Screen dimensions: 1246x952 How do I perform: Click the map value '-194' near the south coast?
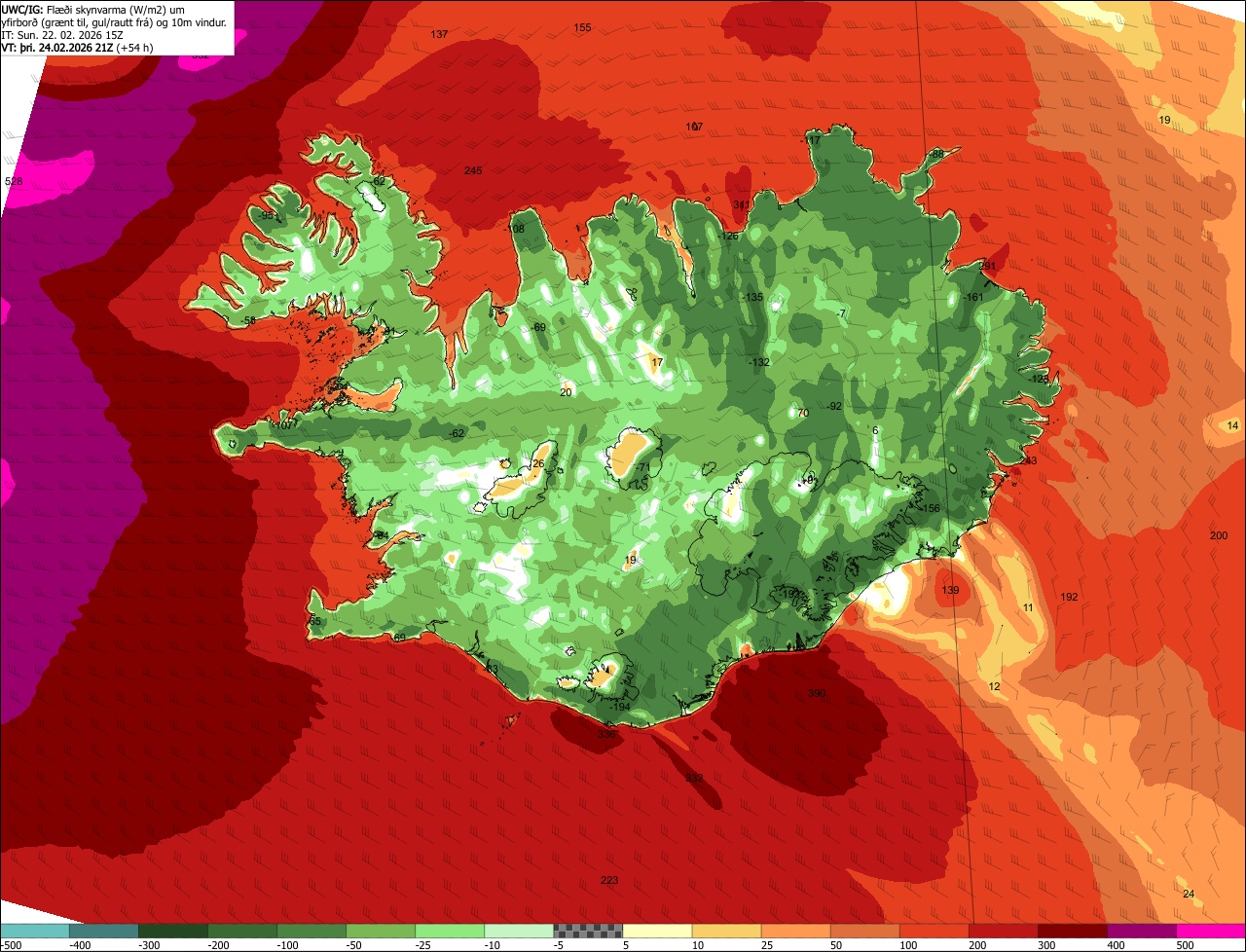[x=619, y=707]
